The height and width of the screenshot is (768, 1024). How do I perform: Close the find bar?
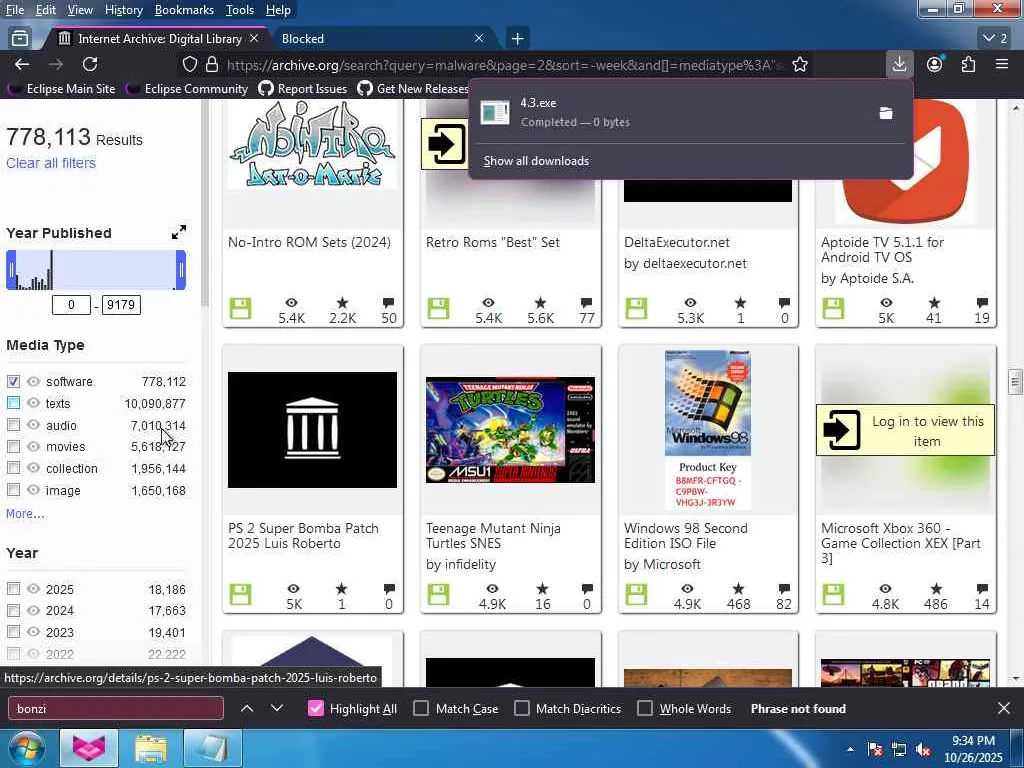[x=1004, y=709]
